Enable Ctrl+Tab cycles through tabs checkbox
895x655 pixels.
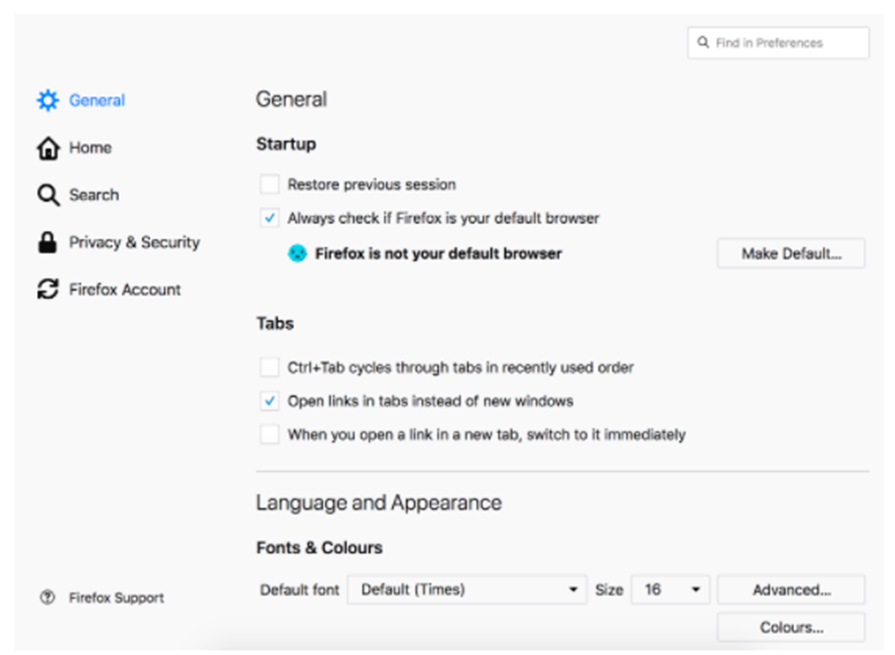pos(269,368)
